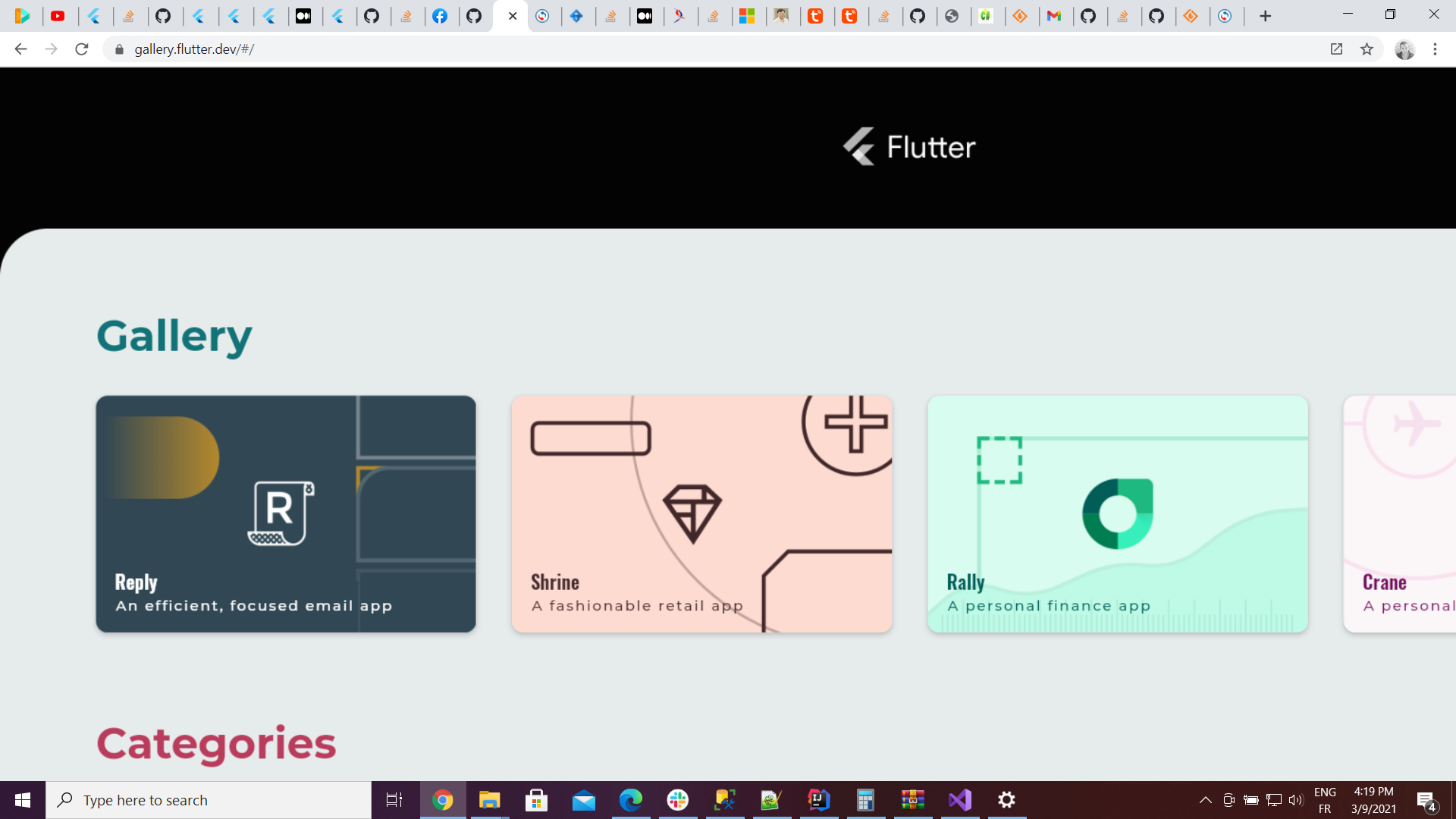Viewport: 1456px width, 819px height.
Task: Open the Facebook pinned tab
Action: (442, 16)
